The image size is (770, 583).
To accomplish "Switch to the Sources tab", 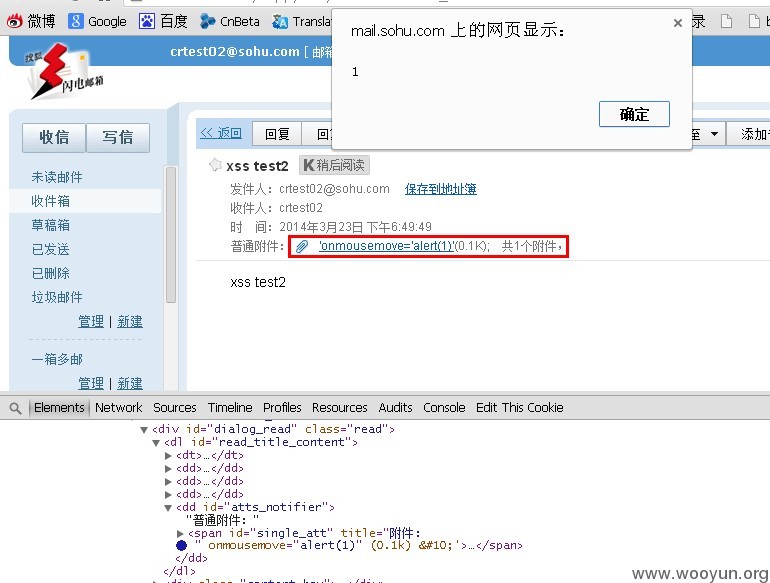I will coord(174,408).
